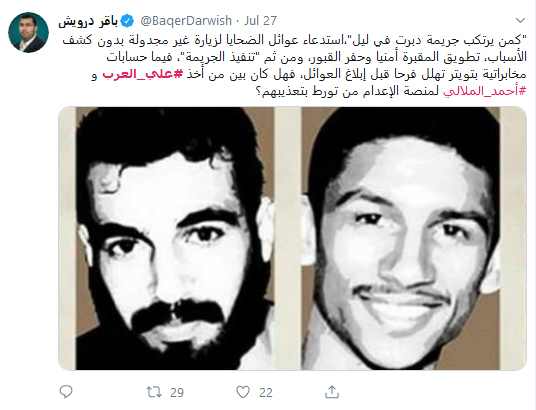Open the share upload icon

(x=332, y=392)
